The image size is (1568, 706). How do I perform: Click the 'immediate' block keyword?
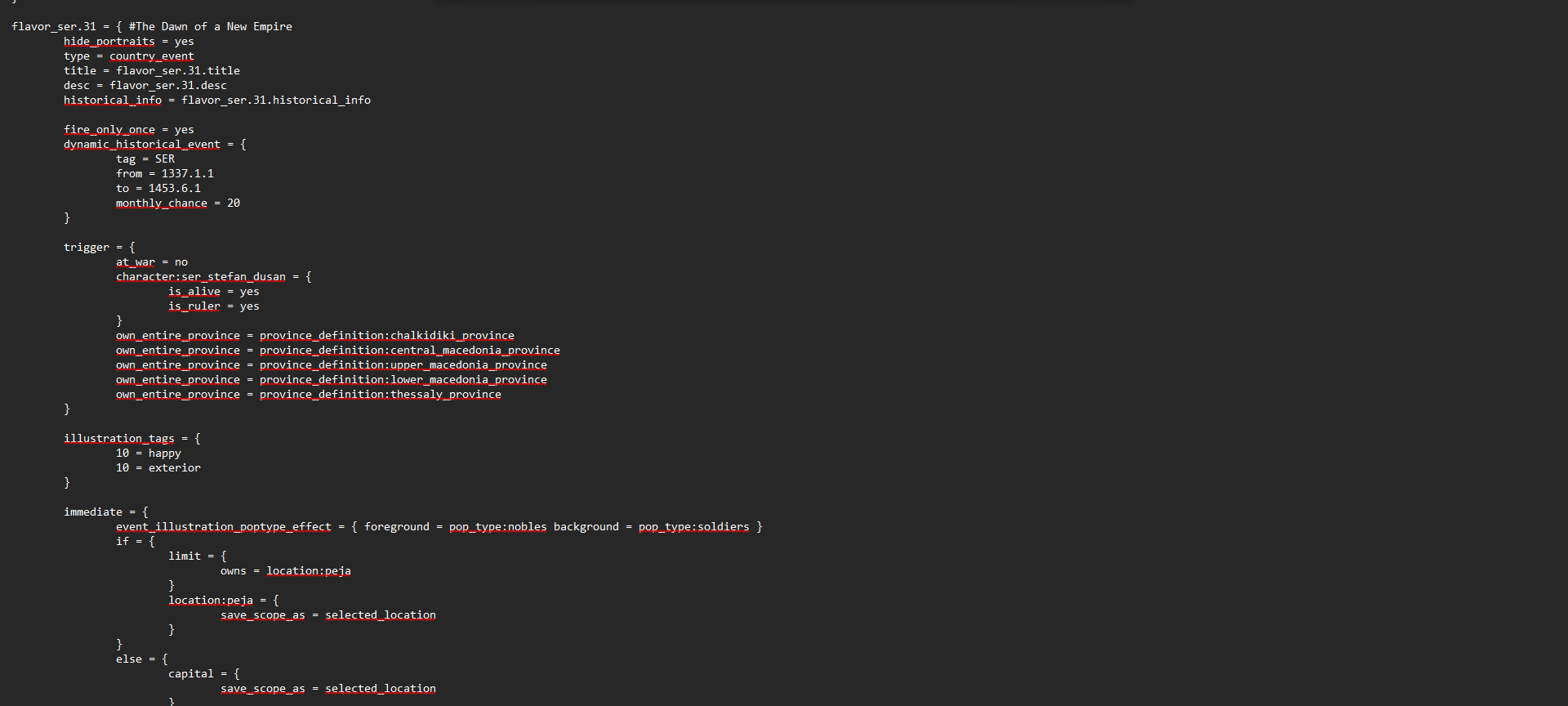click(x=93, y=512)
